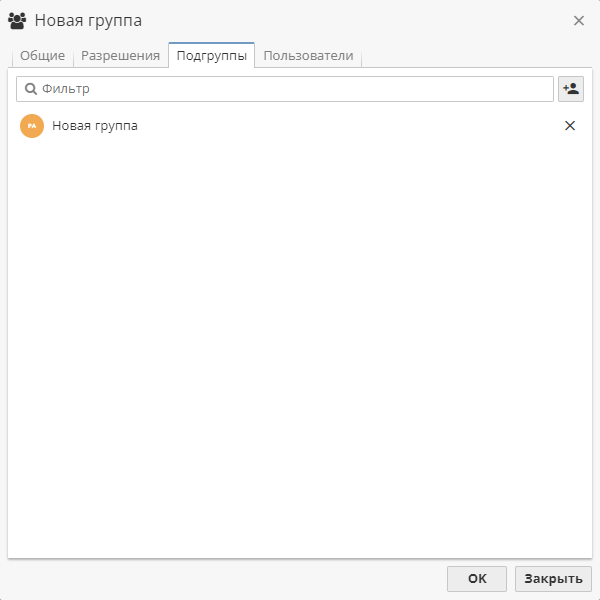
Task: Switch to the Общие tab
Action: tap(42, 56)
